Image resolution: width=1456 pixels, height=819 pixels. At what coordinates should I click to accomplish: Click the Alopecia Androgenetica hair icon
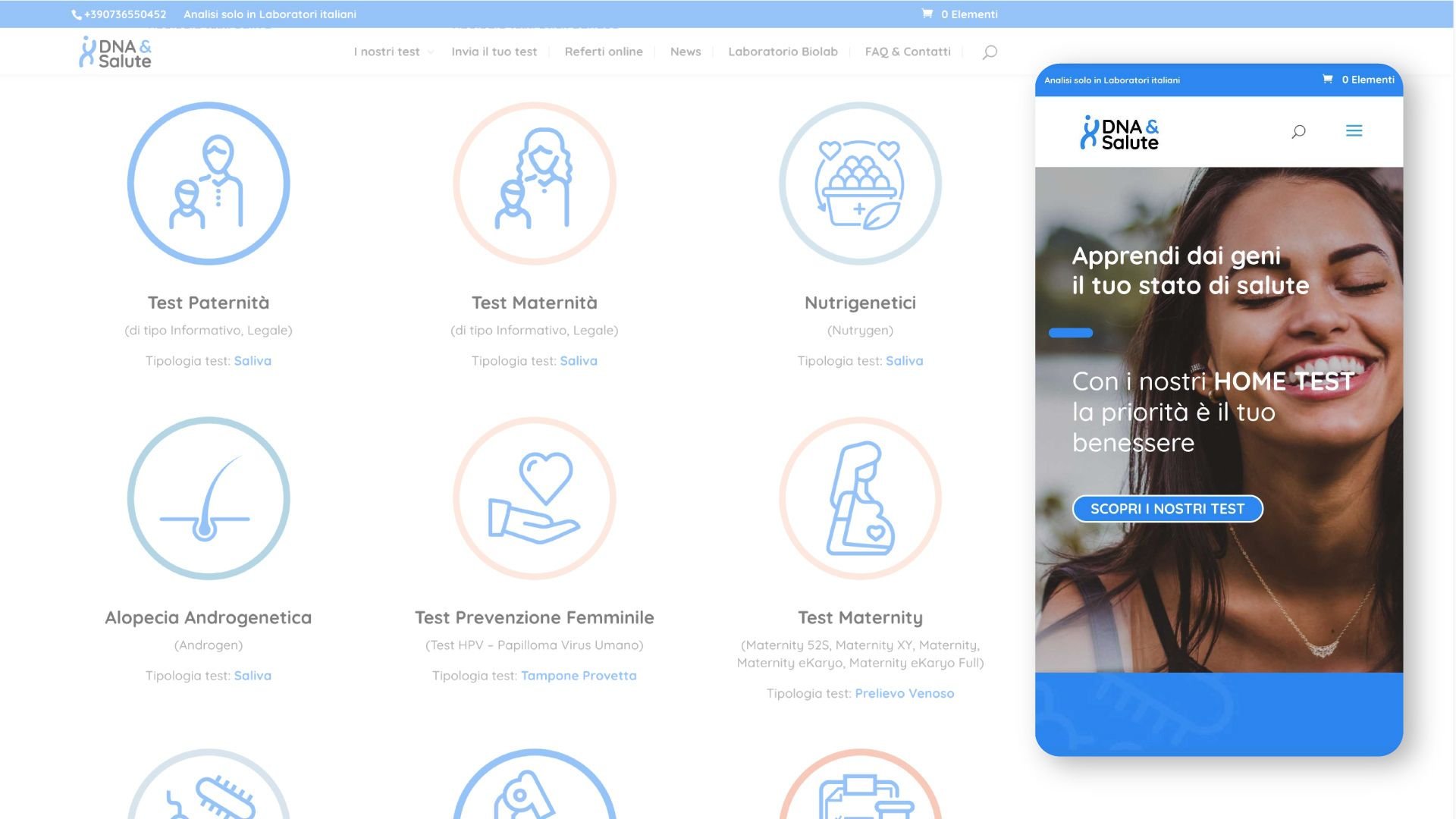click(x=209, y=498)
